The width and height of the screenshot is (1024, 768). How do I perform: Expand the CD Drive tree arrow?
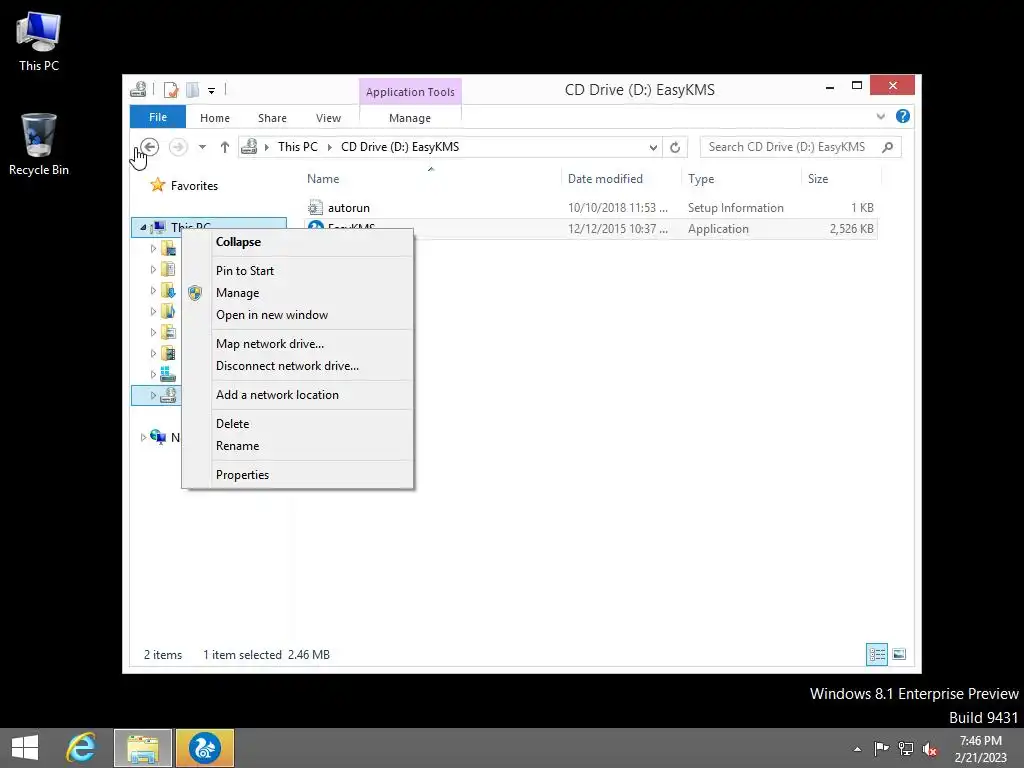coord(153,395)
